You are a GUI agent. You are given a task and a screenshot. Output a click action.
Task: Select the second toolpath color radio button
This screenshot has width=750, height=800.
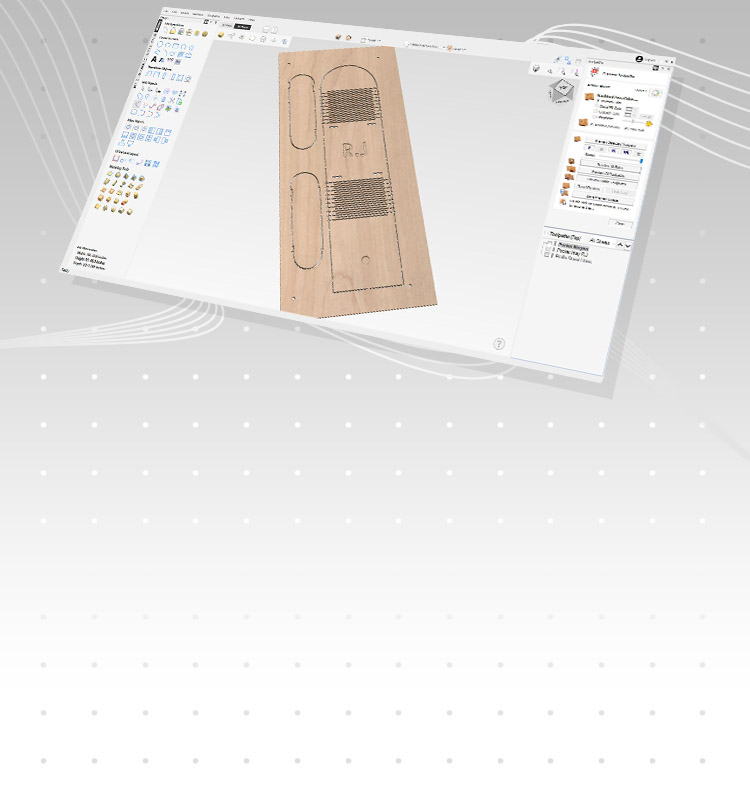[596, 111]
